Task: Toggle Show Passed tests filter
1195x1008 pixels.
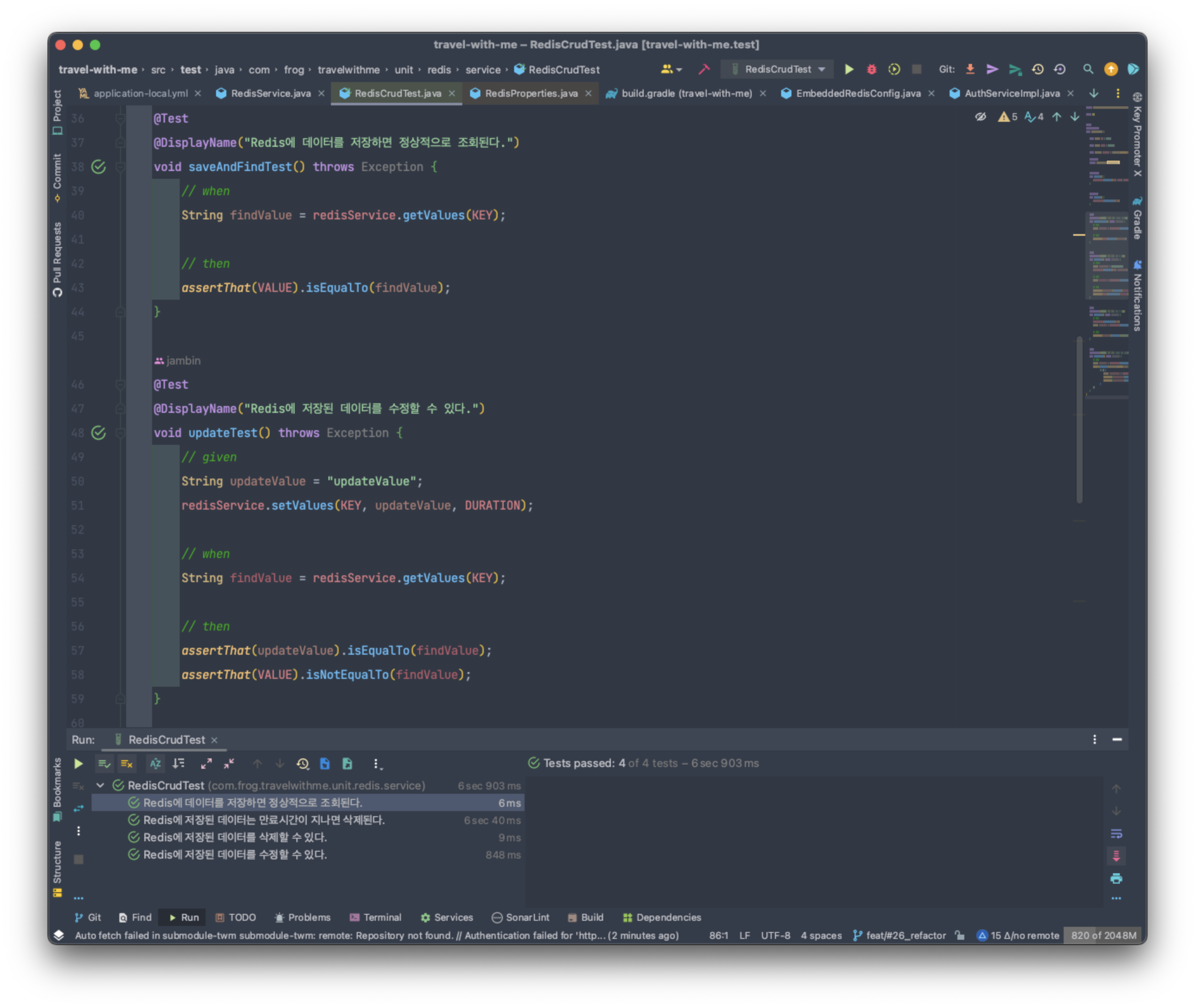Action: point(104,764)
